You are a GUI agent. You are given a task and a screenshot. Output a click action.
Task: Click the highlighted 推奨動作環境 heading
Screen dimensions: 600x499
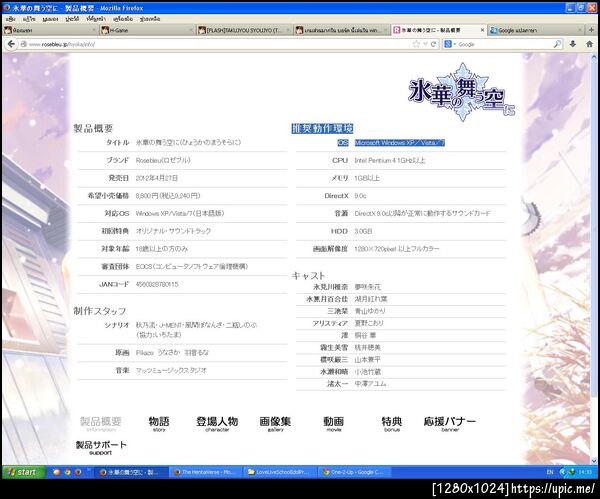coord(322,128)
